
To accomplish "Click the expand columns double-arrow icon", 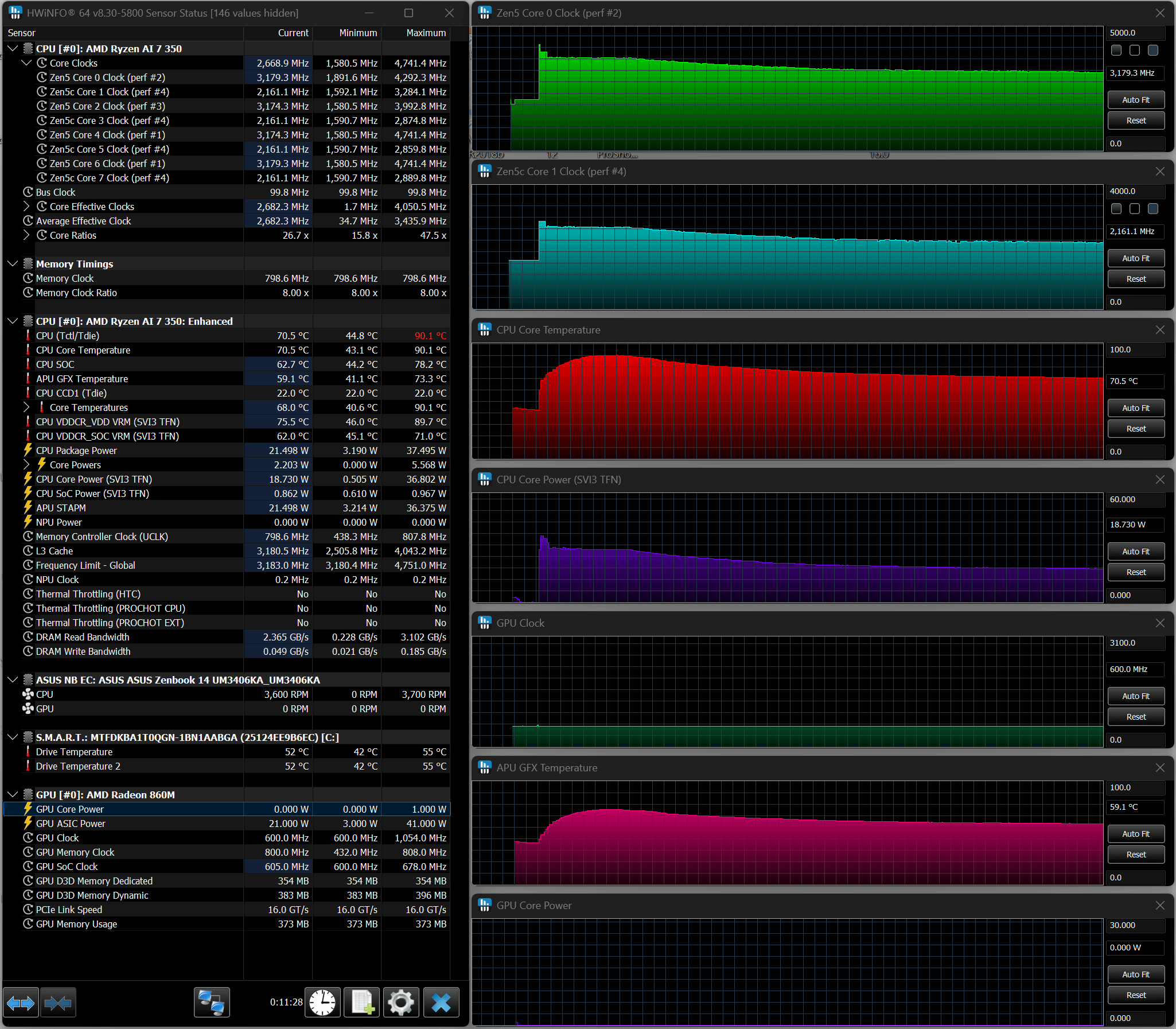I will pyautogui.click(x=21, y=1003).
